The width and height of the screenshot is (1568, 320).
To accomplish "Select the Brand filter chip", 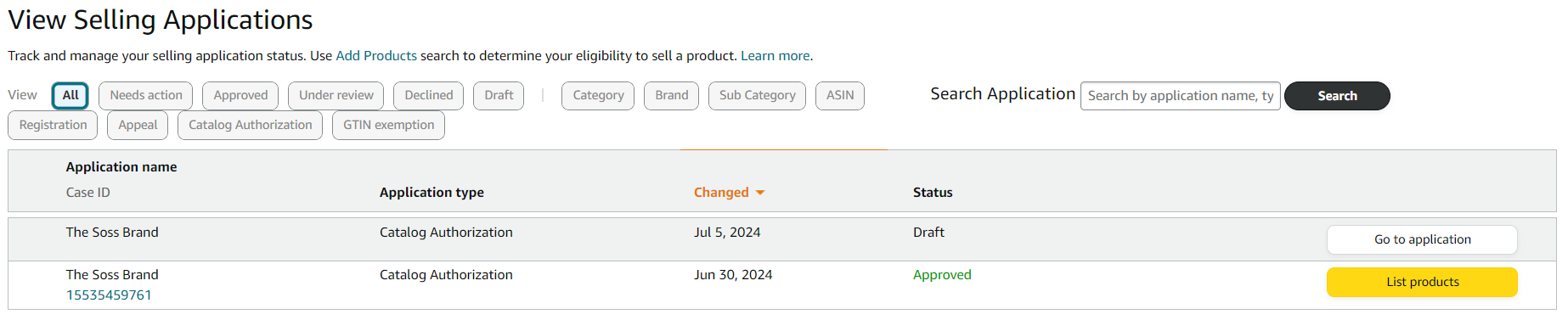I will point(672,96).
